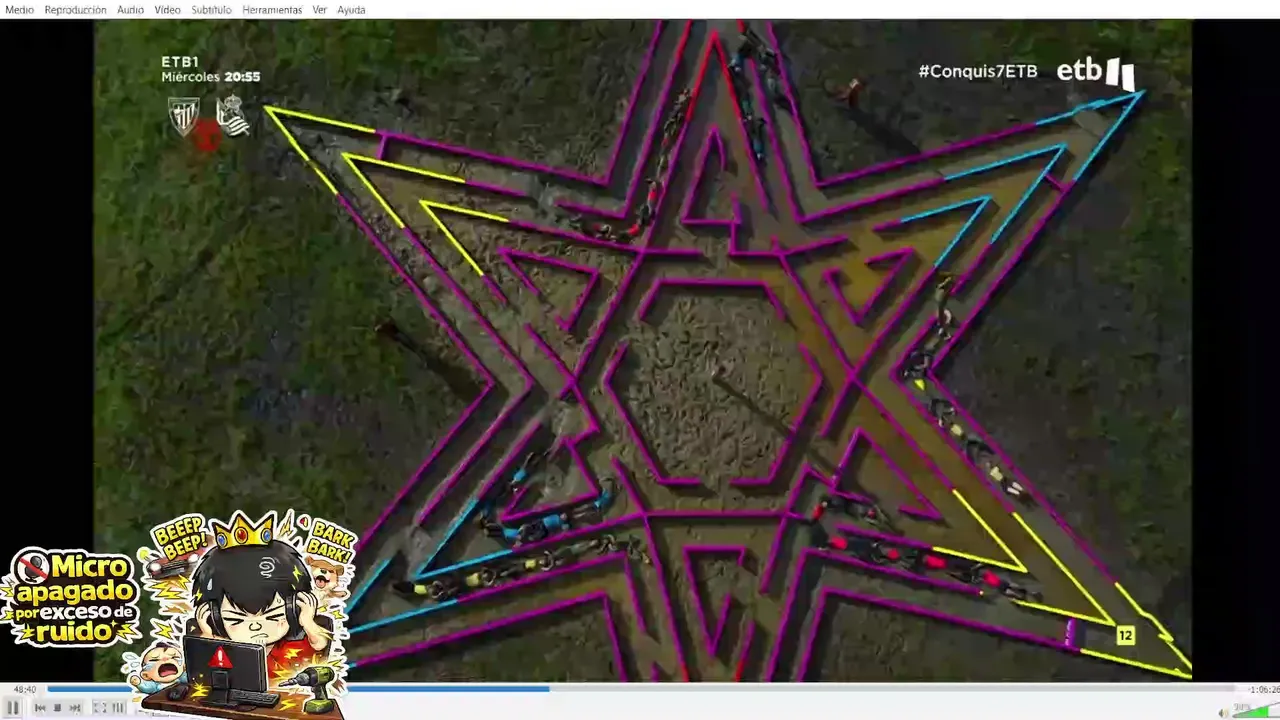Viewport: 1280px width, 720px height.
Task: Mute audio via the speaker icon
Action: [x=1223, y=712]
